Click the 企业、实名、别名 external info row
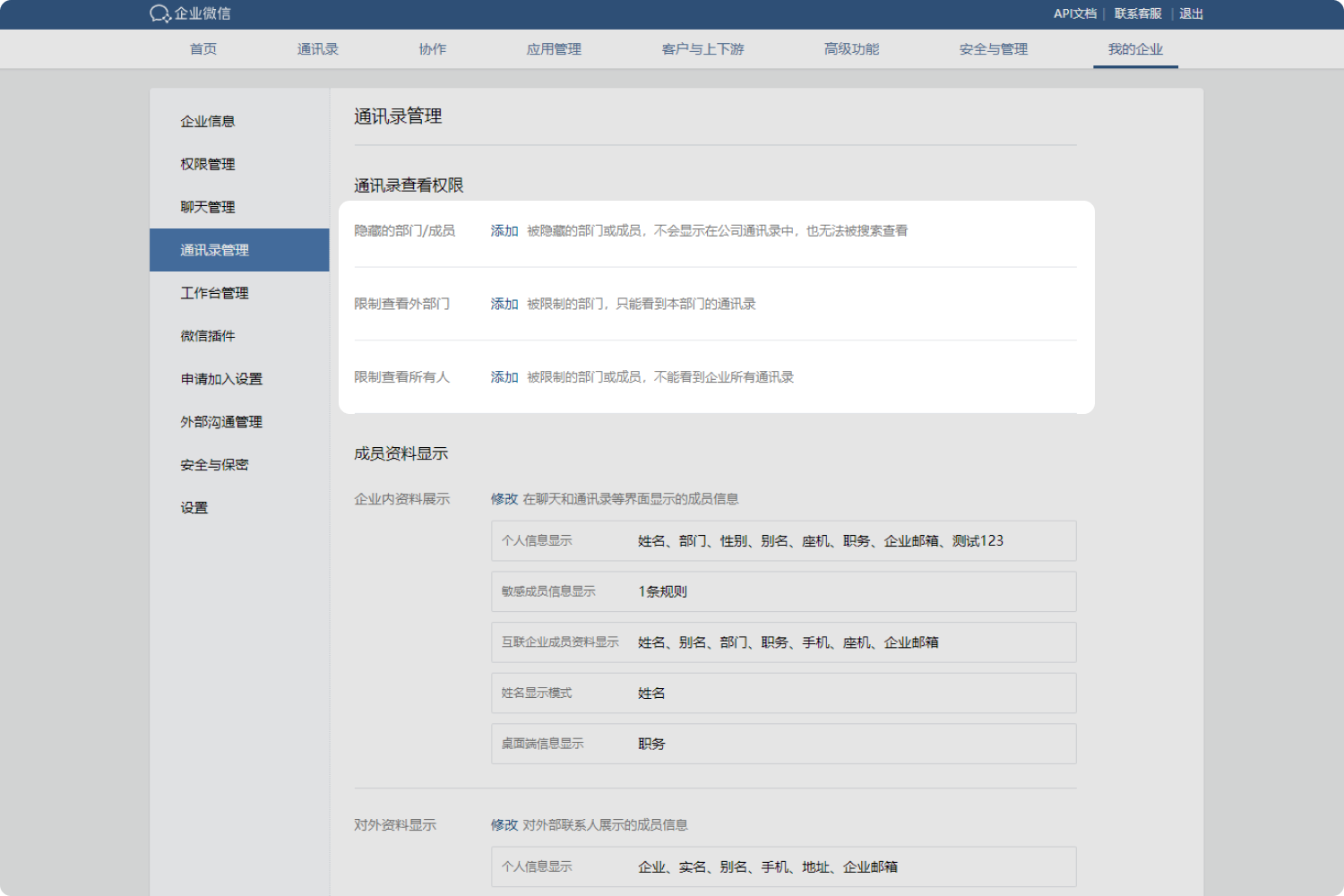Screen dimensions: 1344x896 coord(784,867)
